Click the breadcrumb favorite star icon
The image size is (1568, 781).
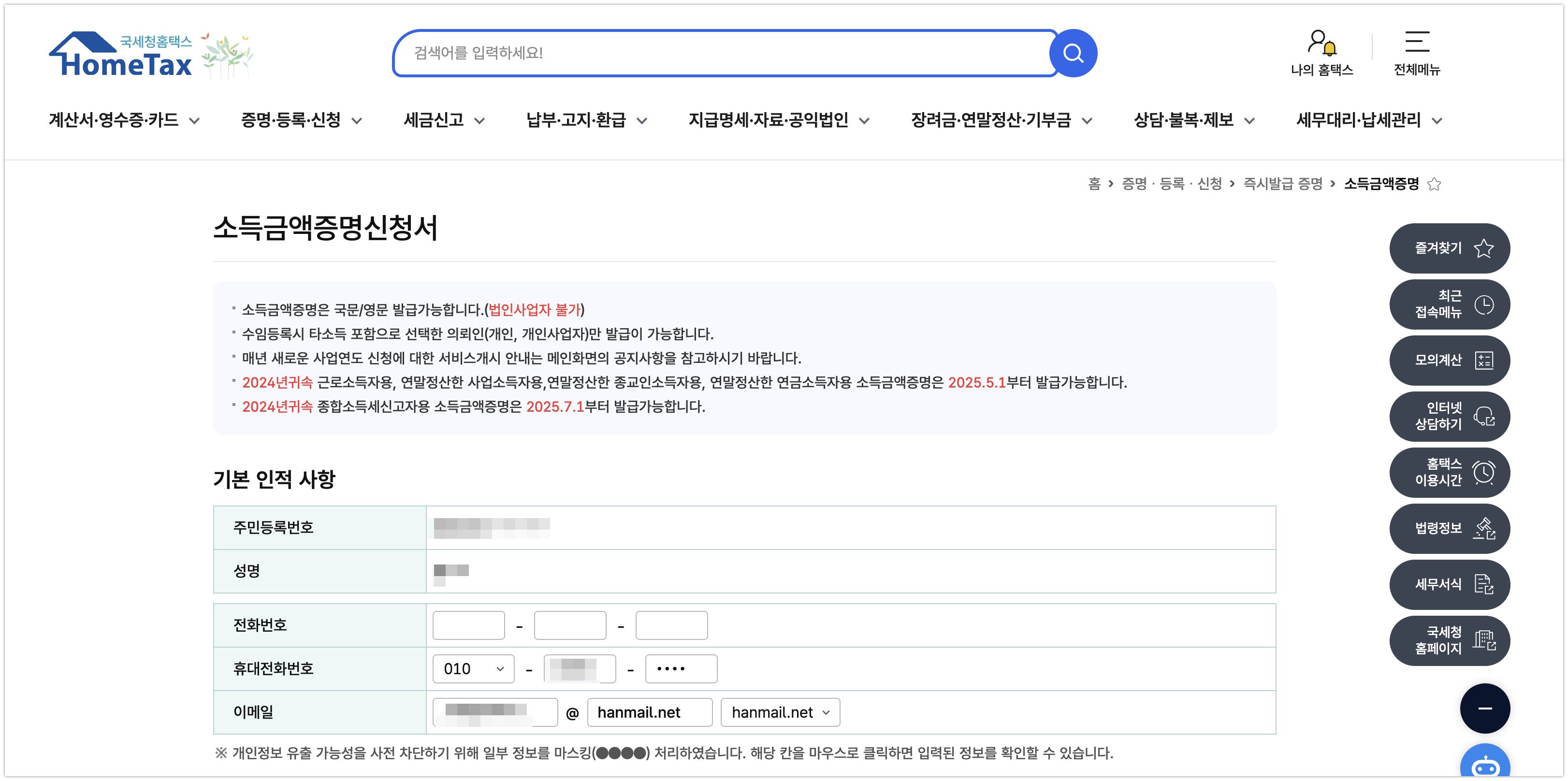coord(1435,184)
